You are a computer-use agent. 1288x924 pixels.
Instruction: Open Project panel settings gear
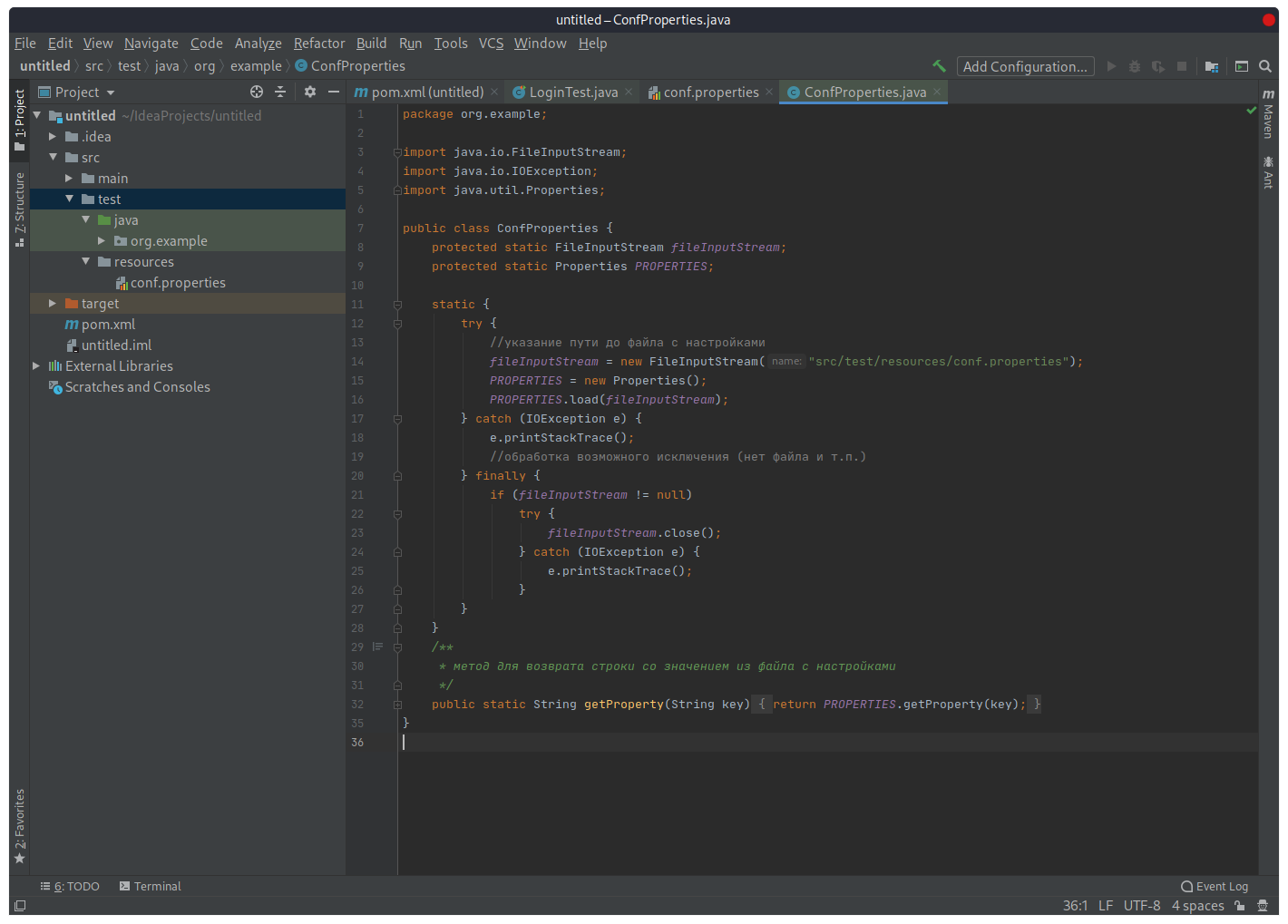[x=310, y=92]
